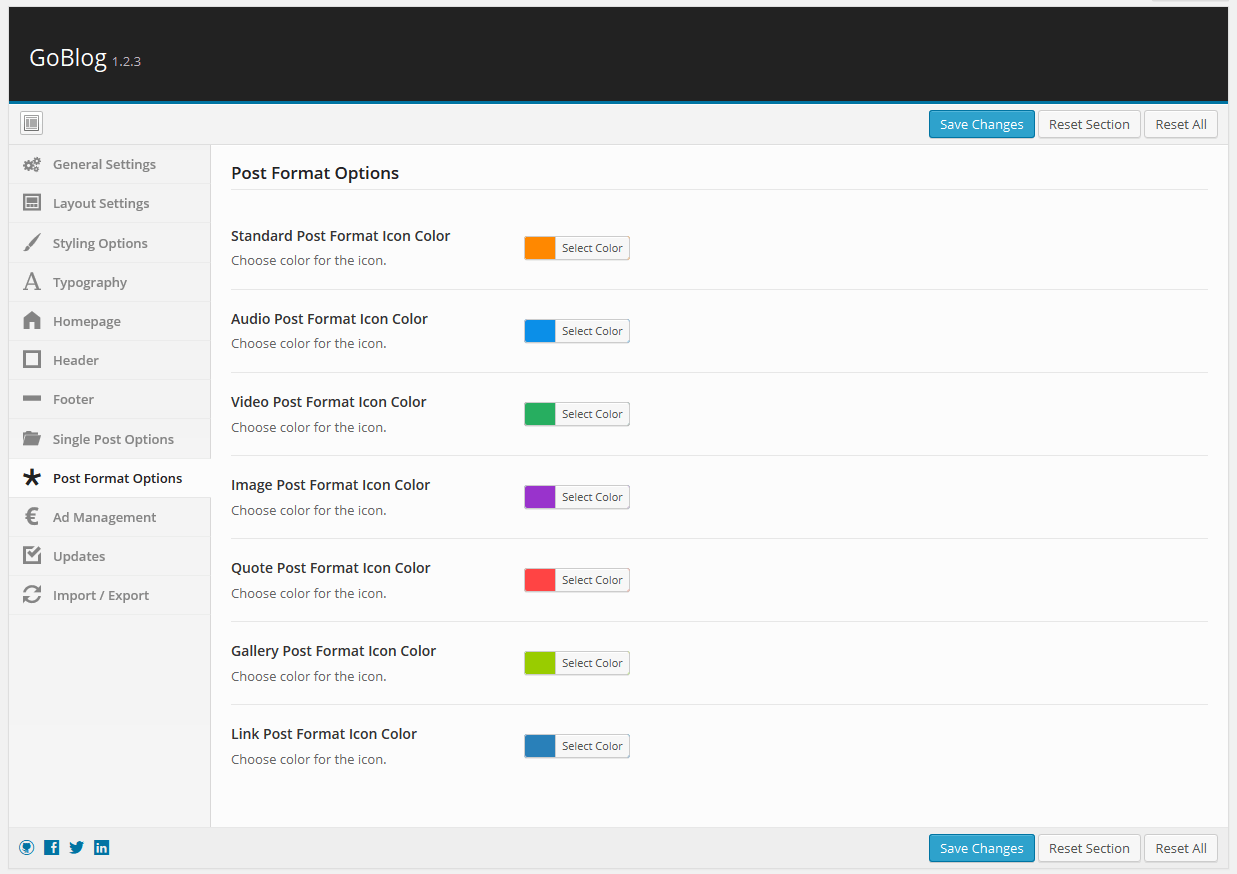Open the Footer section
The image size is (1237, 874).
click(x=110, y=399)
